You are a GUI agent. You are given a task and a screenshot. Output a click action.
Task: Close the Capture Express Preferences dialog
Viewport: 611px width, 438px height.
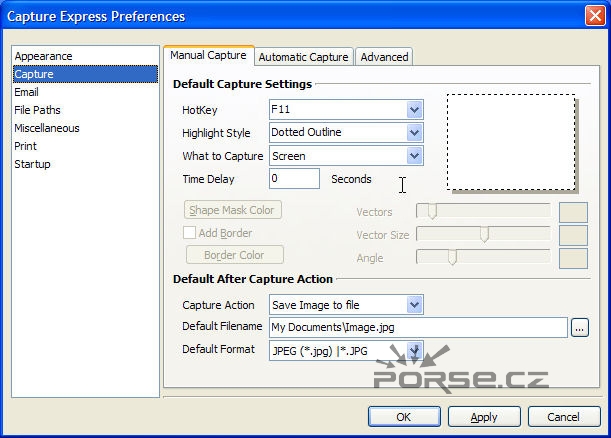click(594, 15)
